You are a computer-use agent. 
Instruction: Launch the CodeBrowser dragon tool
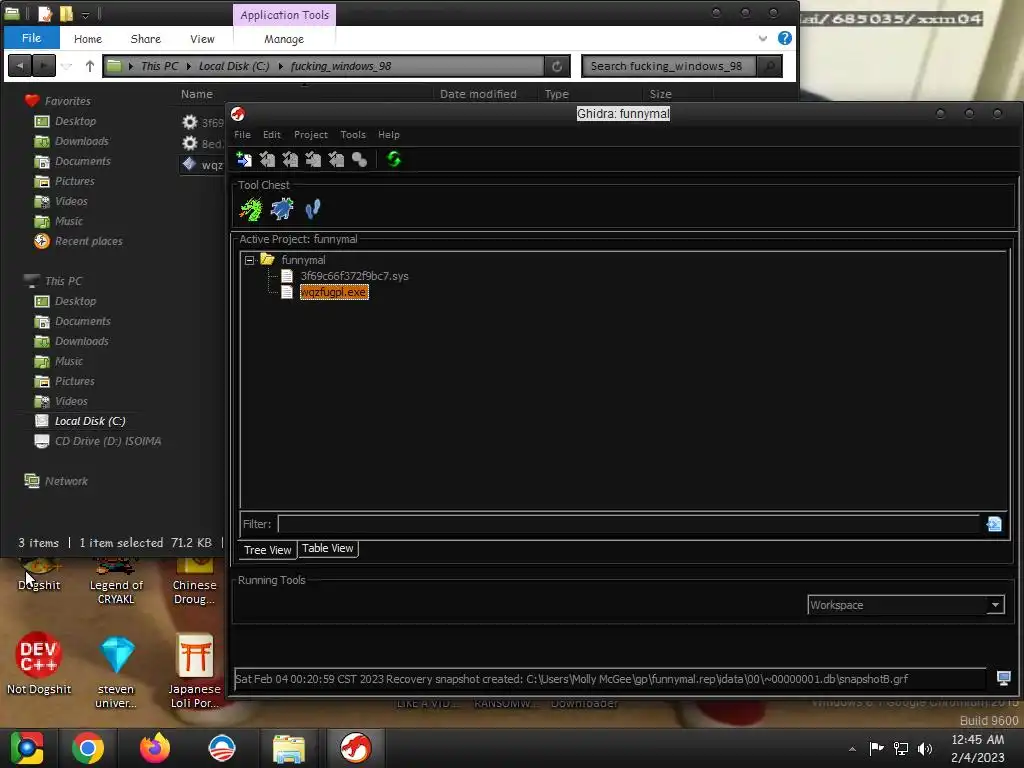pyautogui.click(x=251, y=209)
